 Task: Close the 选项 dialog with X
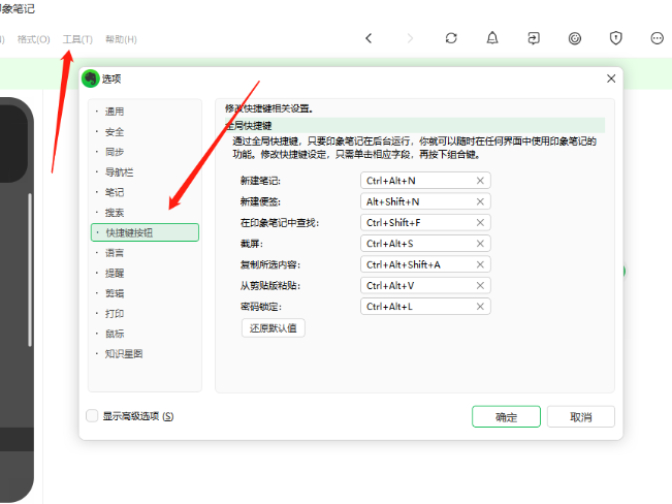point(611,78)
